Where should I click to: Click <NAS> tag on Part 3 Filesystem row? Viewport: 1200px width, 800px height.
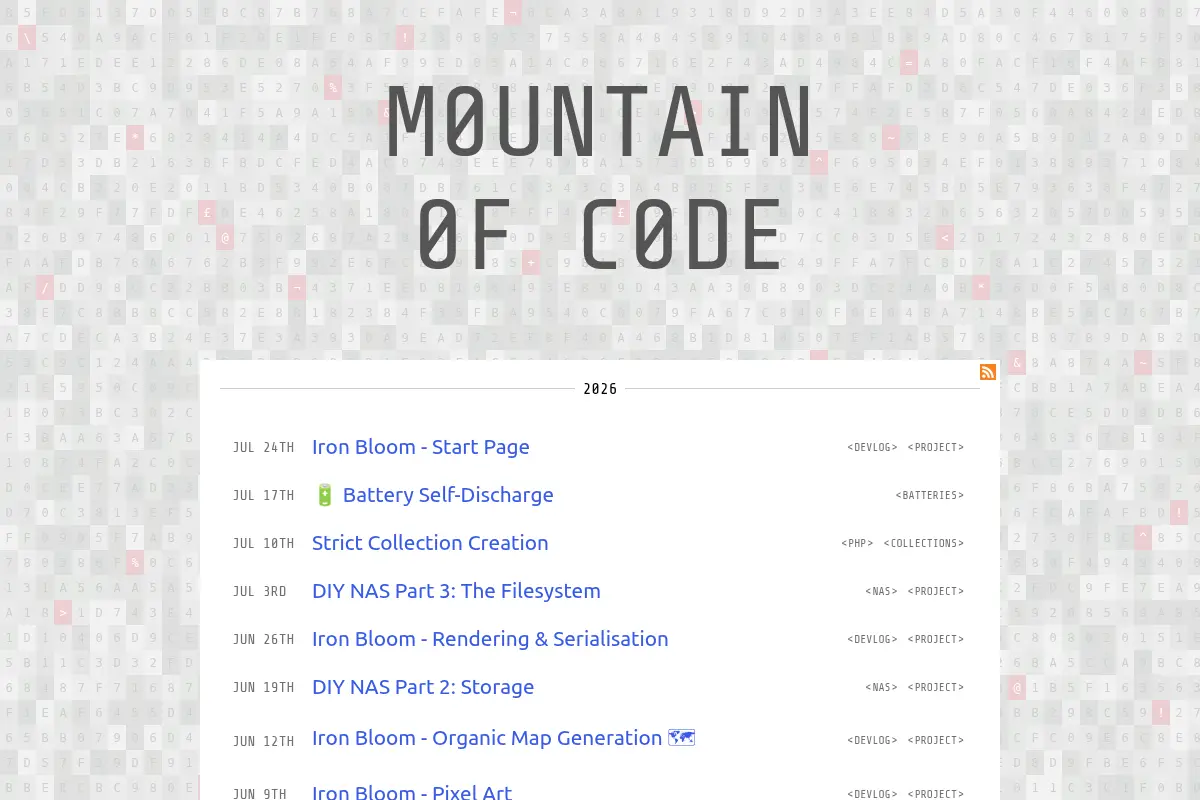coord(881,591)
